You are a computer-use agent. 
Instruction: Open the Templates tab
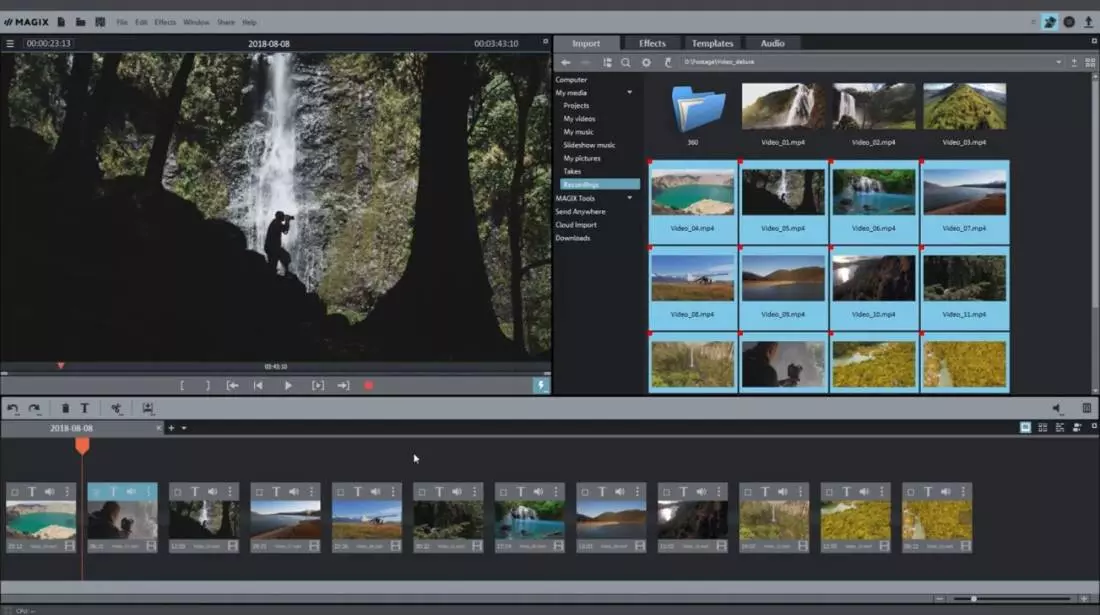tap(712, 43)
